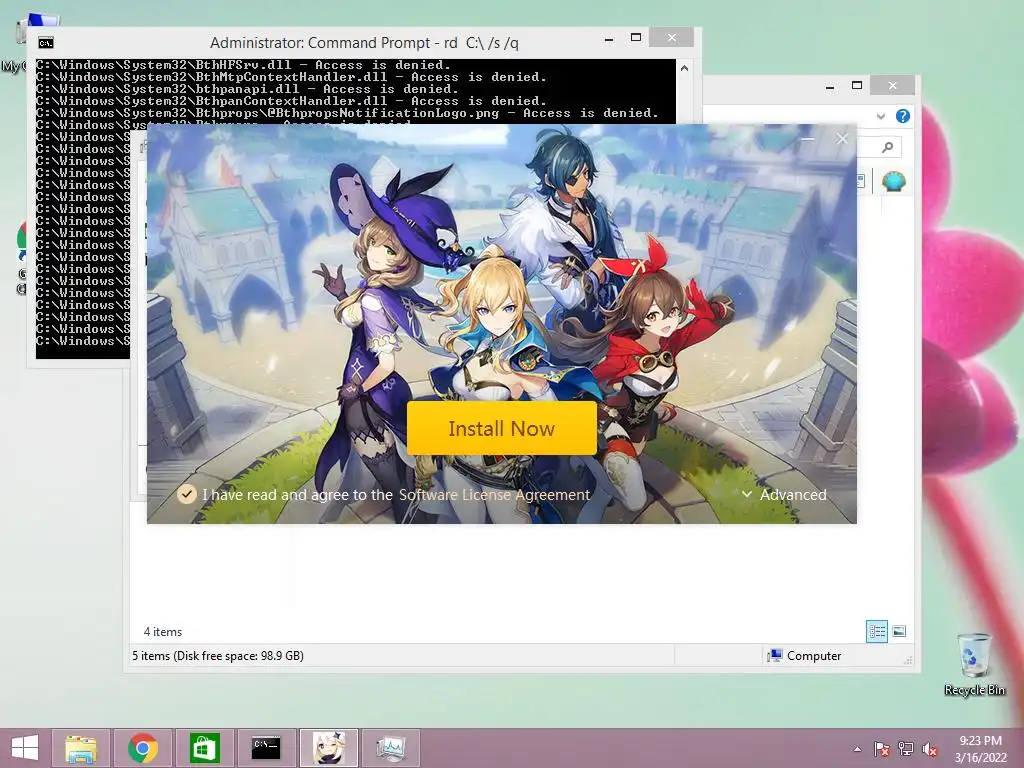Click the muted volume tray icon
This screenshot has width=1024, height=768.
click(x=930, y=749)
